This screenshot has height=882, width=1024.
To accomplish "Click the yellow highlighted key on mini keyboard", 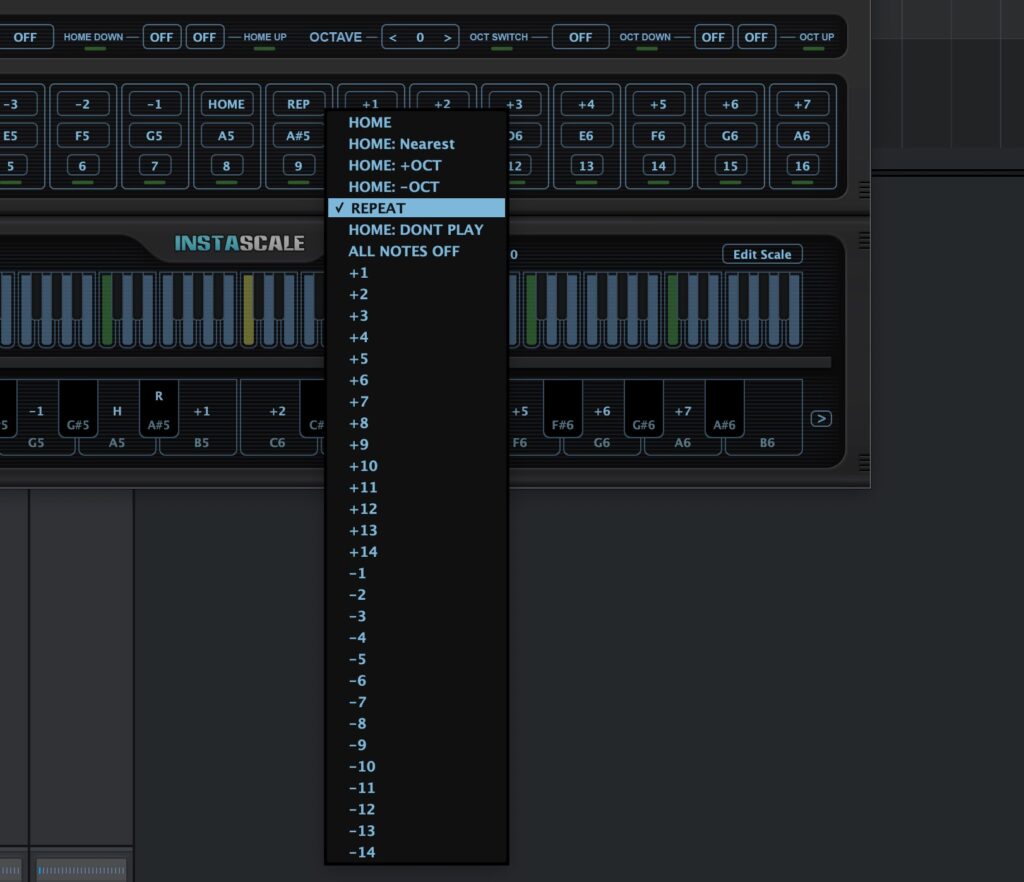I will coord(248,310).
